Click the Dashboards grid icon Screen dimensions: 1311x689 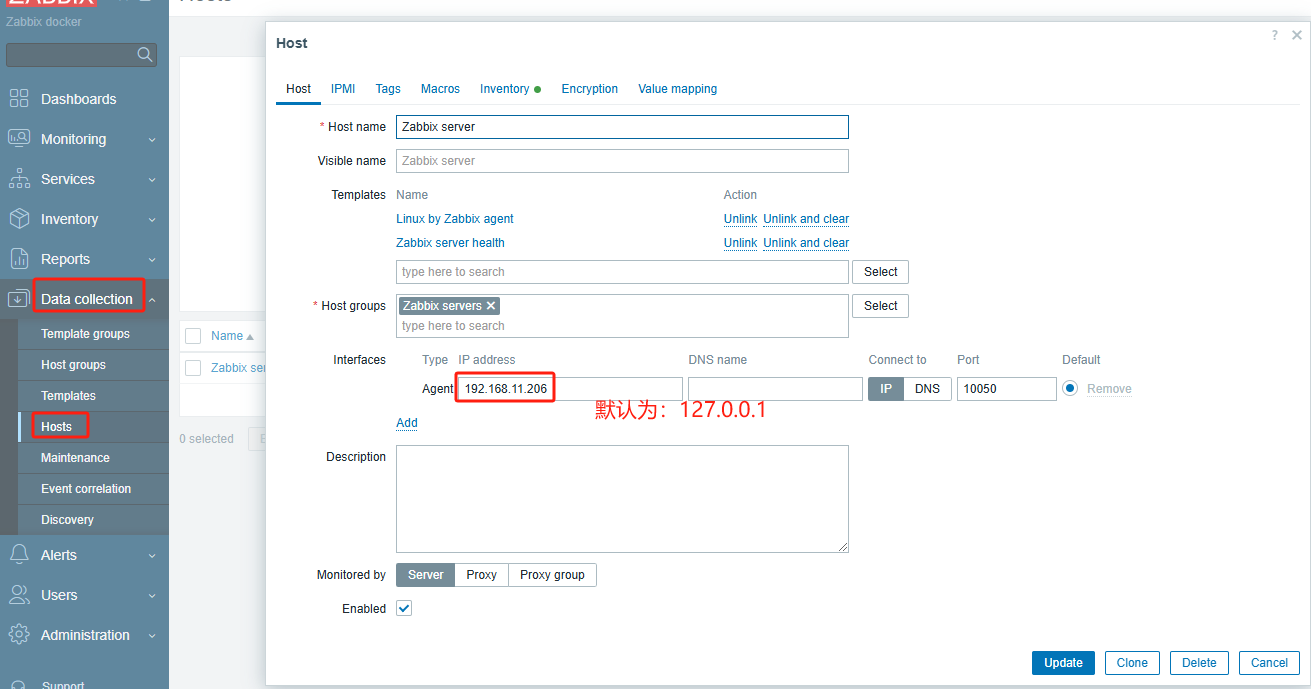pyautogui.click(x=19, y=98)
